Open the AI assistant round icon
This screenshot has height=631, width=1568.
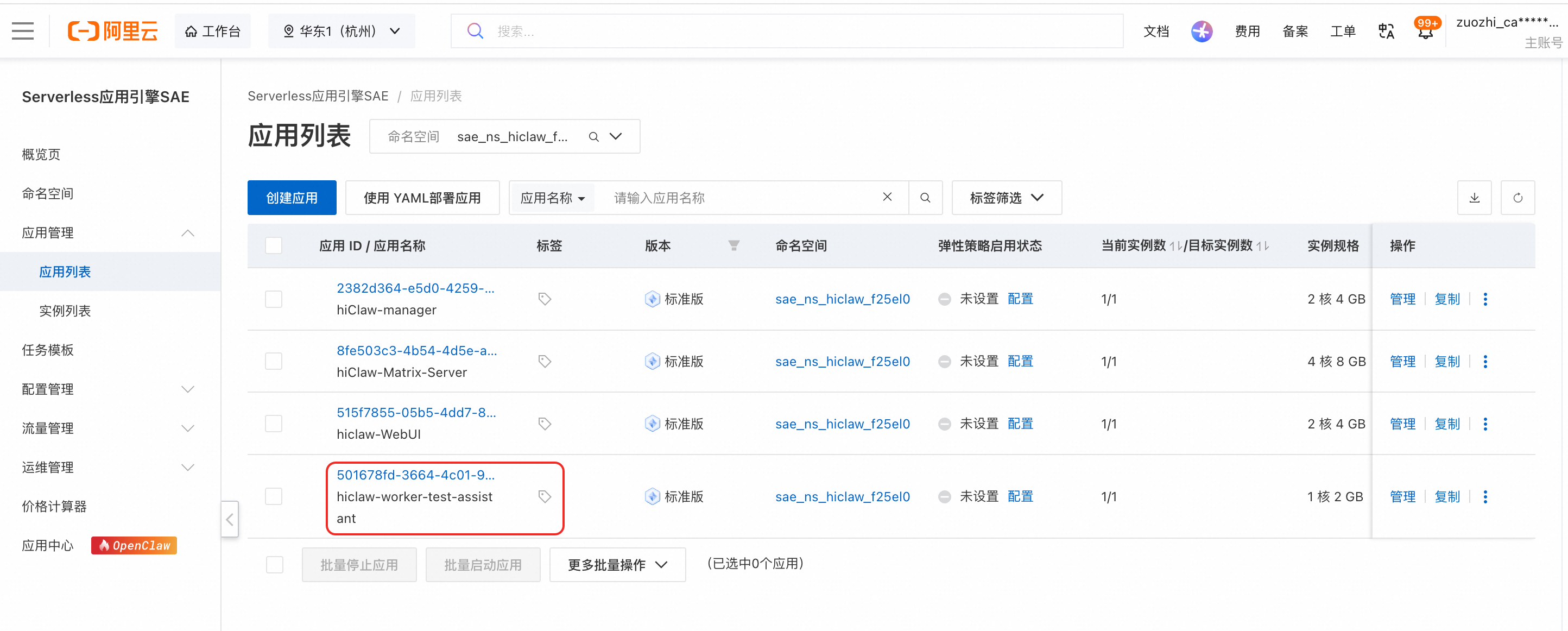pyautogui.click(x=1201, y=31)
